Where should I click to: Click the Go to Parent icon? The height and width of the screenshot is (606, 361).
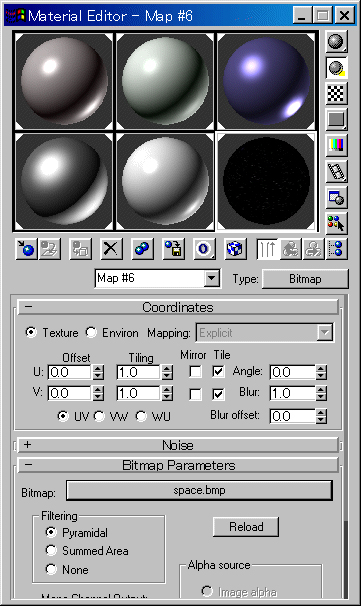tap(291, 249)
